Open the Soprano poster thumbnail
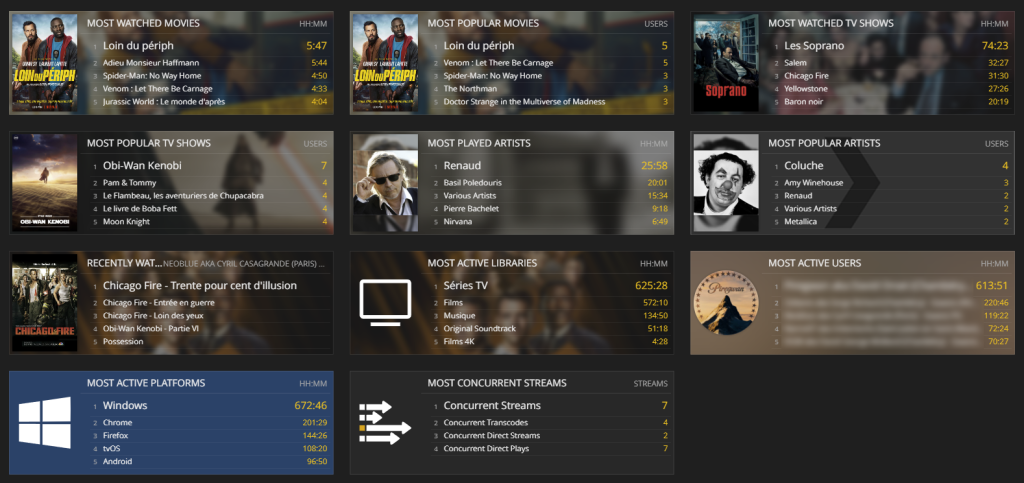This screenshot has width=1024, height=483. 726,63
